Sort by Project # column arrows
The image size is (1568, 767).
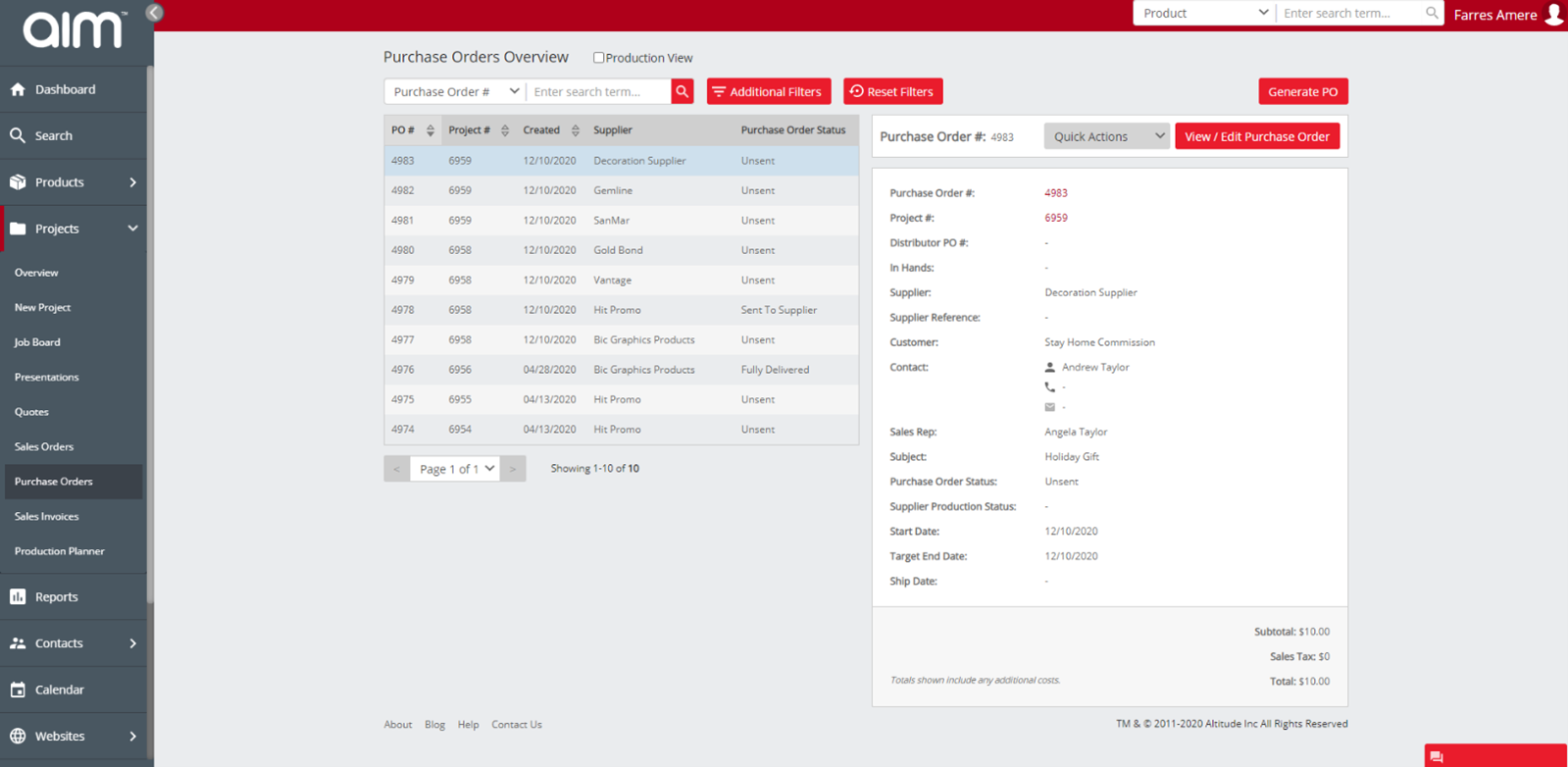[x=505, y=130]
